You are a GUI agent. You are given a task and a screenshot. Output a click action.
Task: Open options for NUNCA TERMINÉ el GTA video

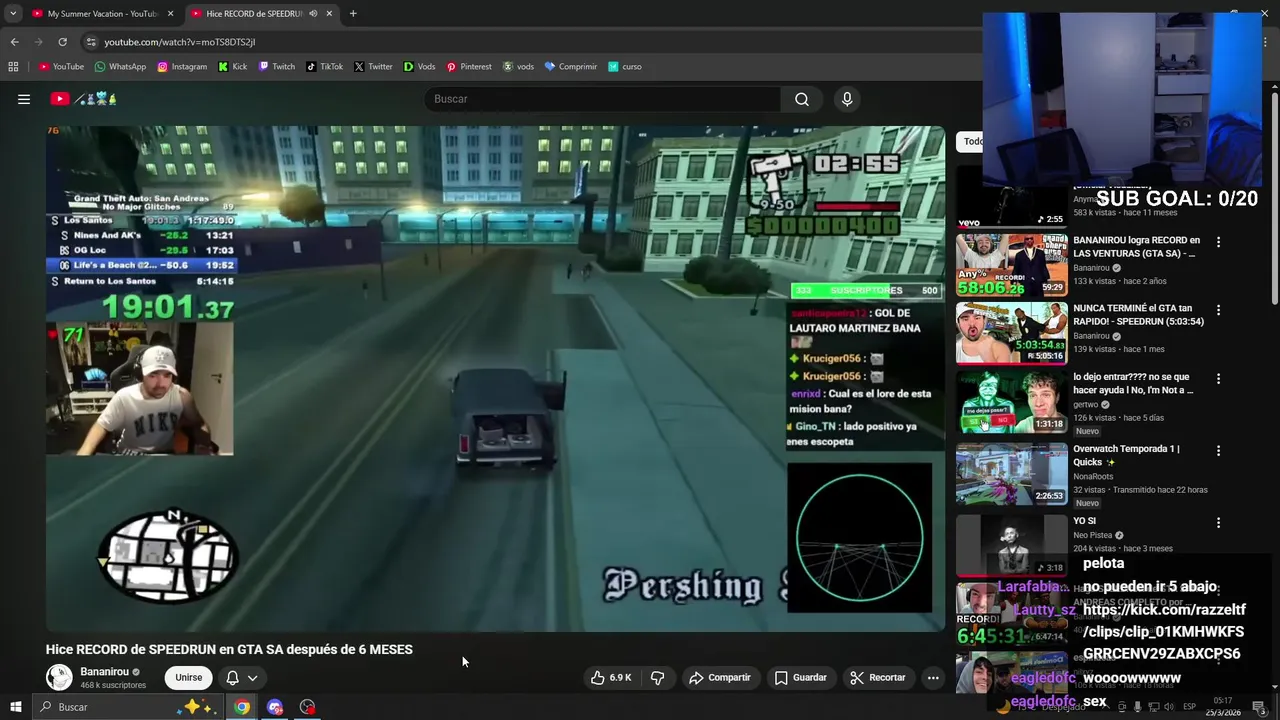point(1218,310)
